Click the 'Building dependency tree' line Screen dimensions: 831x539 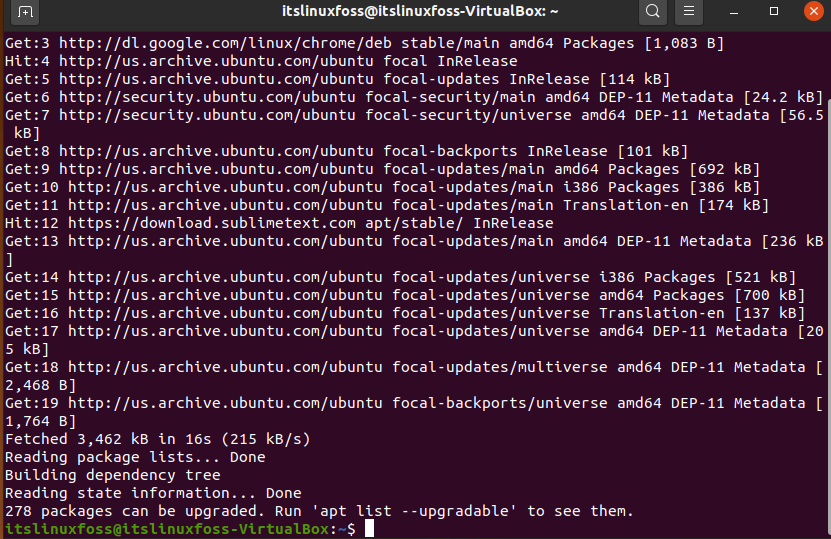(113, 476)
